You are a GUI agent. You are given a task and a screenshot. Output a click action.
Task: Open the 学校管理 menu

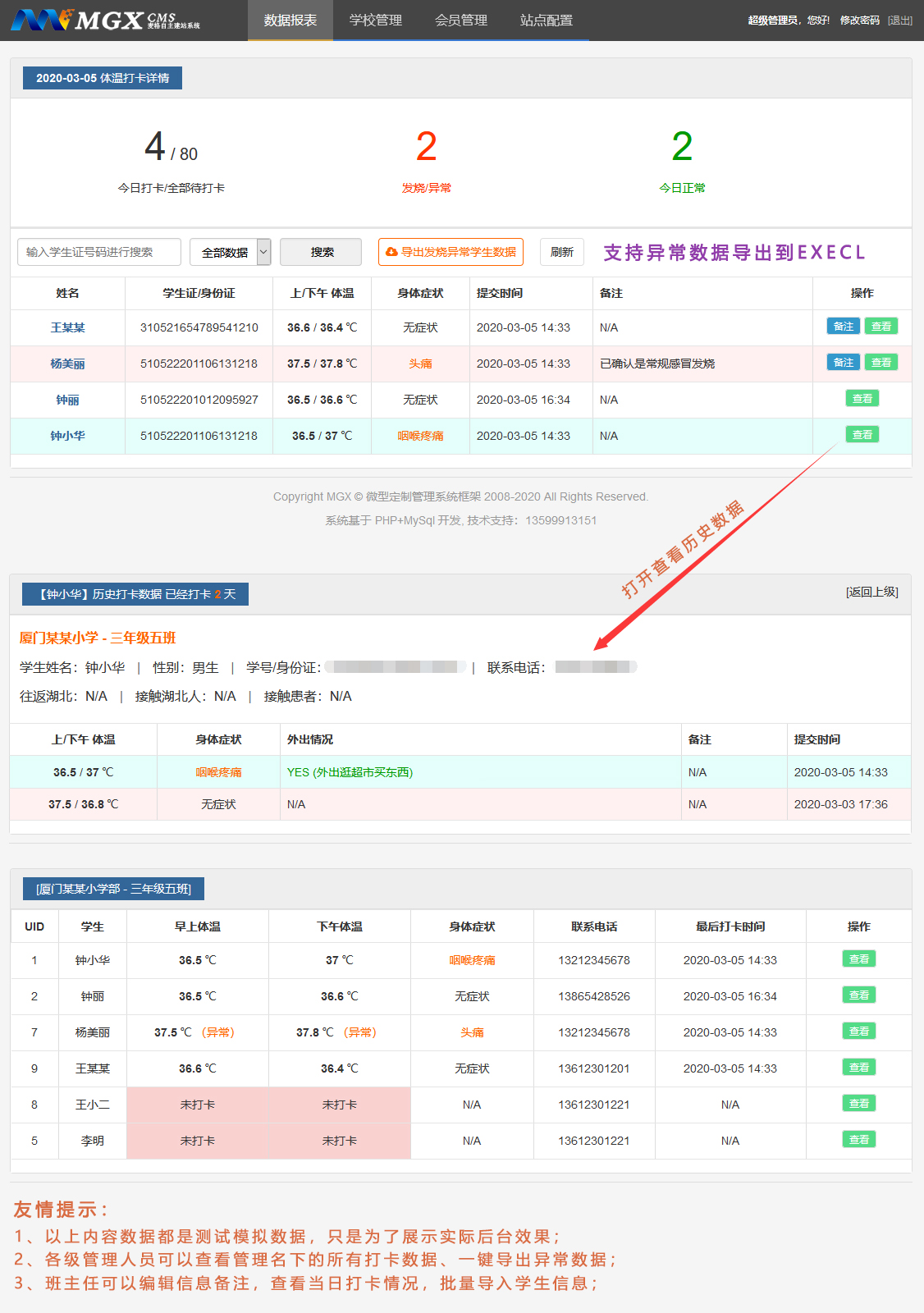click(x=375, y=20)
